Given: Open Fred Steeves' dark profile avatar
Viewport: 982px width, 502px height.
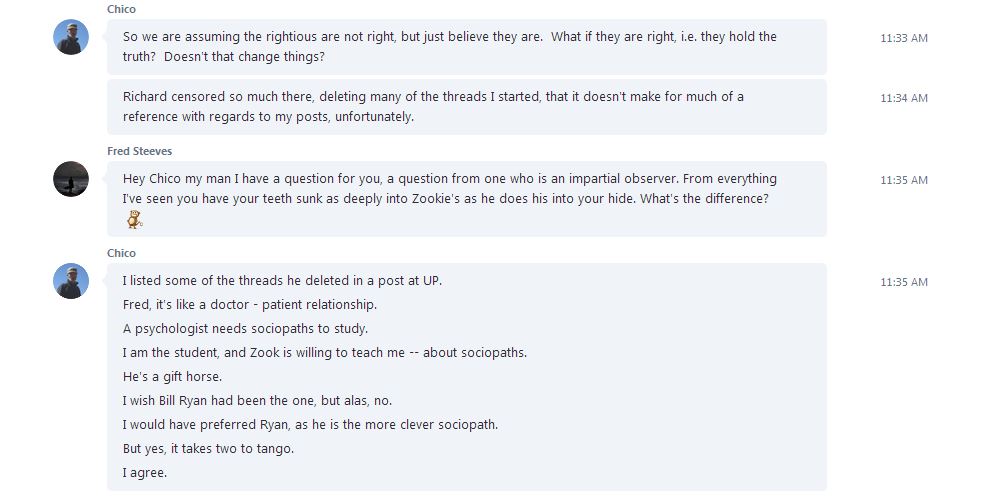Looking at the screenshot, I should (71, 179).
